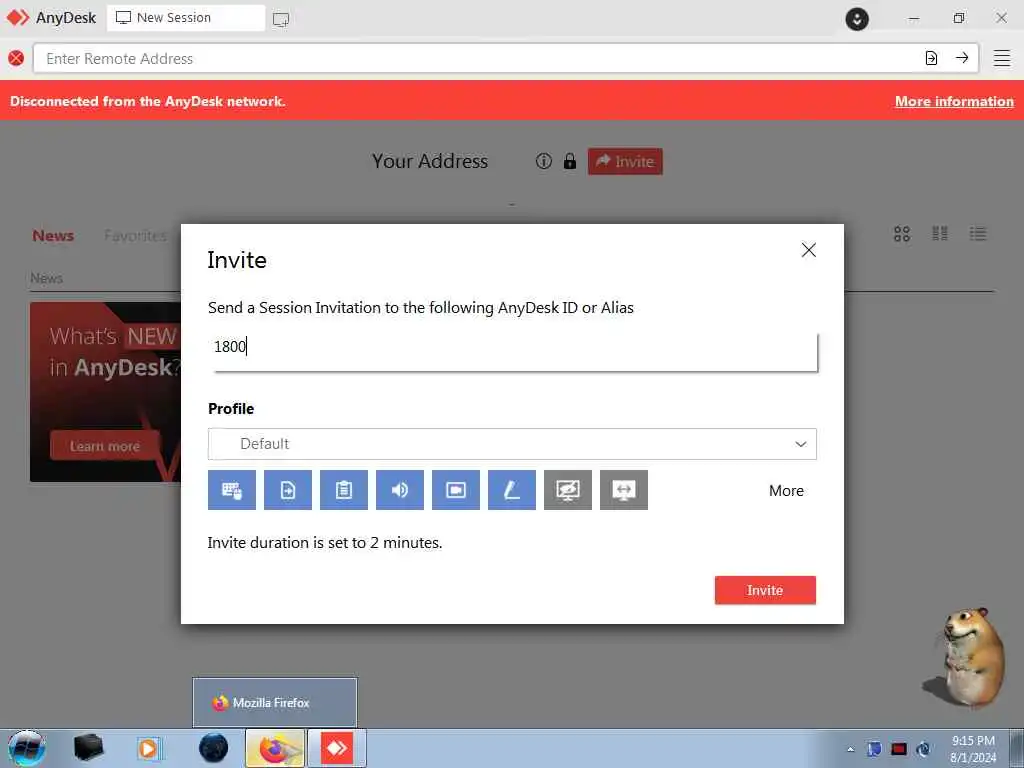Screen dimensions: 1024x768
Task: Switch to the News tab
Action: 53,236
